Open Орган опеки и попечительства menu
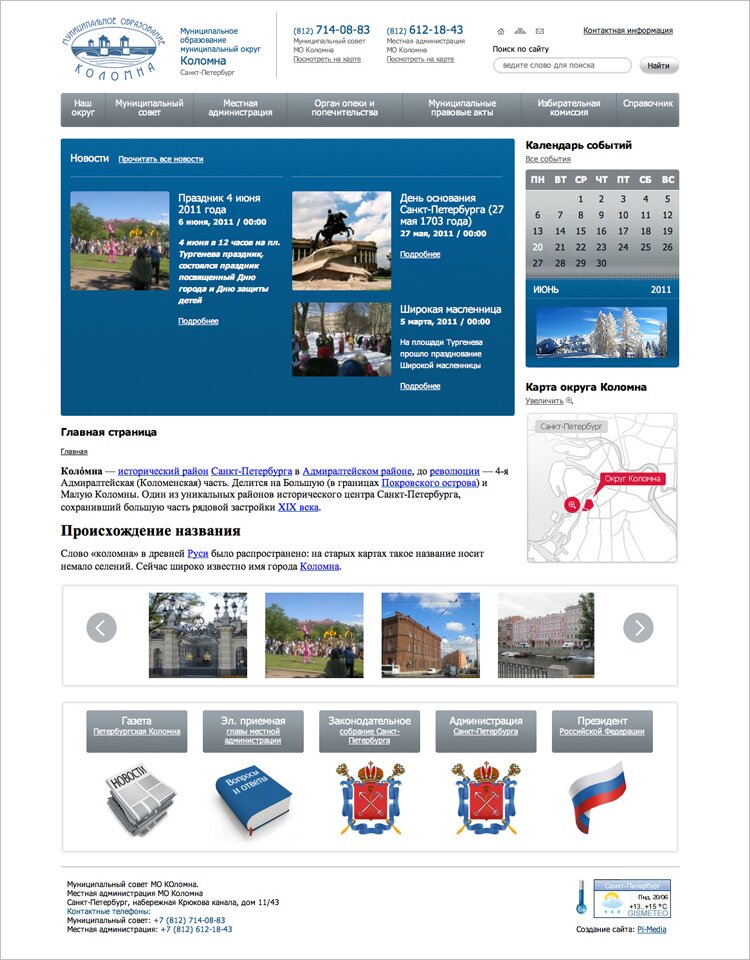750x960 pixels. pyautogui.click(x=344, y=108)
